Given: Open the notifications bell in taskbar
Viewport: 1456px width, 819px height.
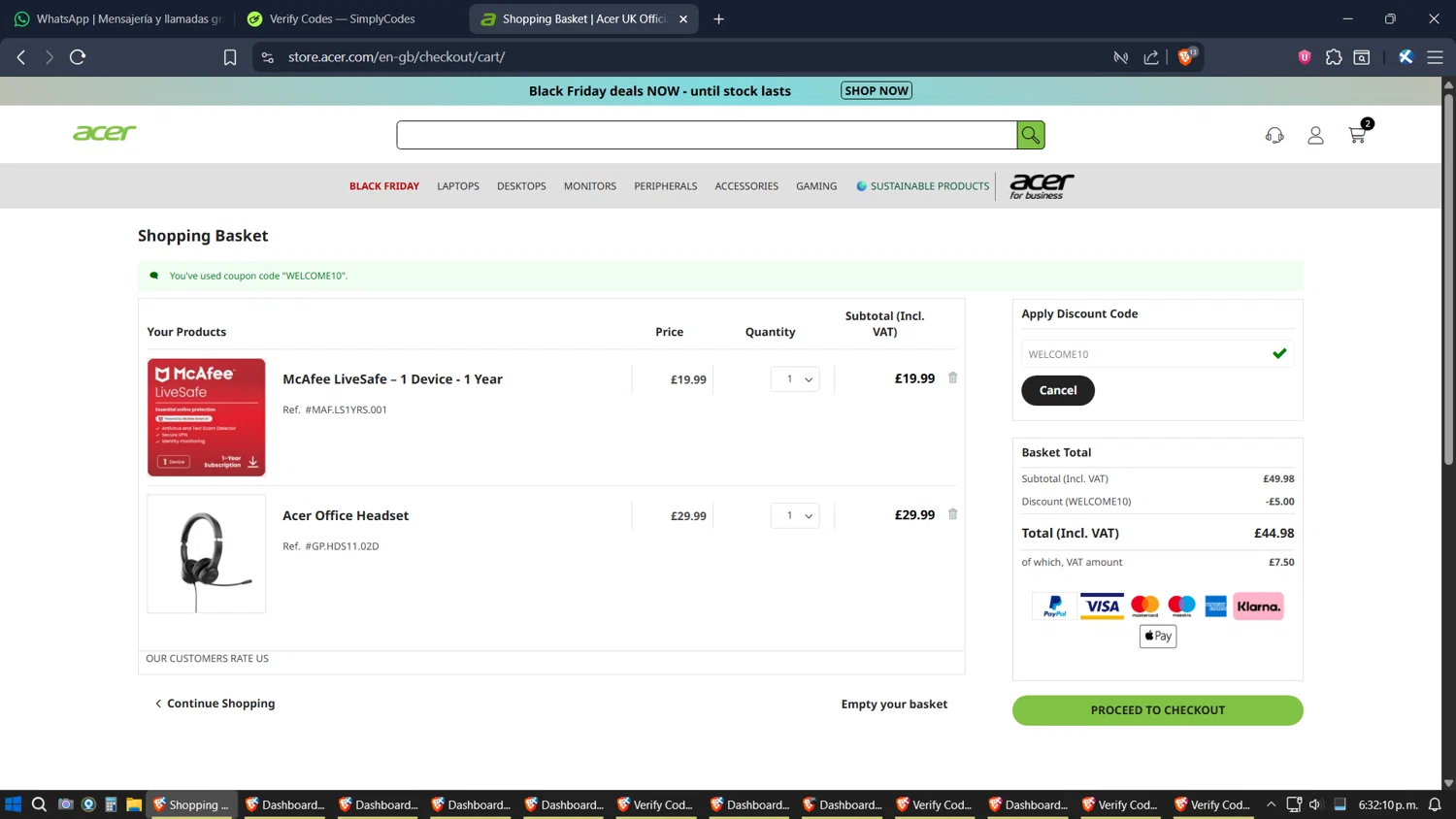Looking at the screenshot, I should [1435, 804].
